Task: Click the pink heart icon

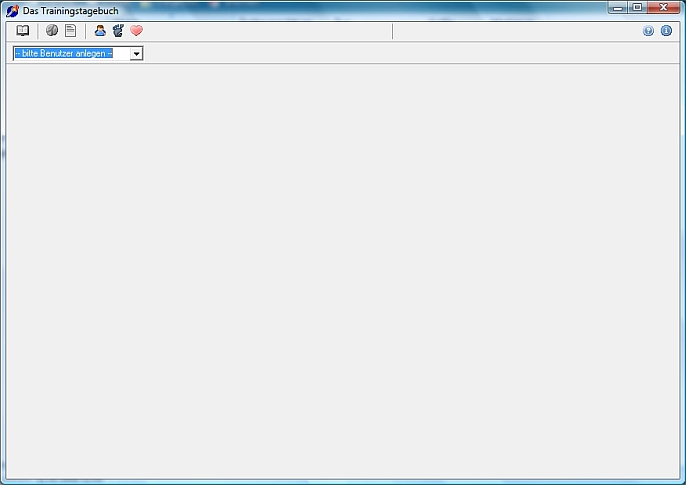Action: coord(136,31)
